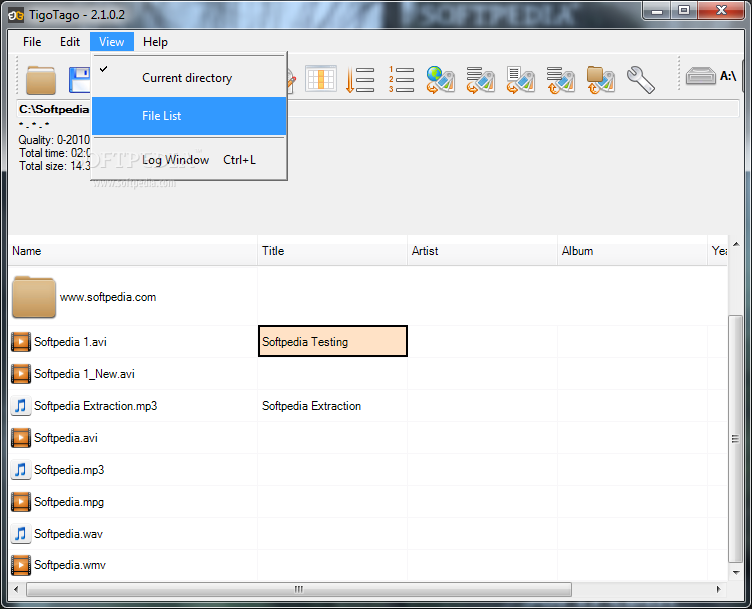Select the www.softpedia.com folder name
Image resolution: width=752 pixels, height=609 pixels.
pyautogui.click(x=108, y=297)
